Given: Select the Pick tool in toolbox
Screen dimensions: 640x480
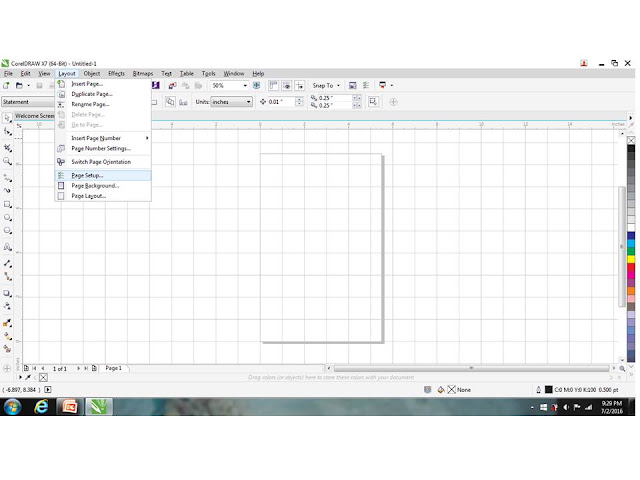Looking at the screenshot, I should (7, 118).
